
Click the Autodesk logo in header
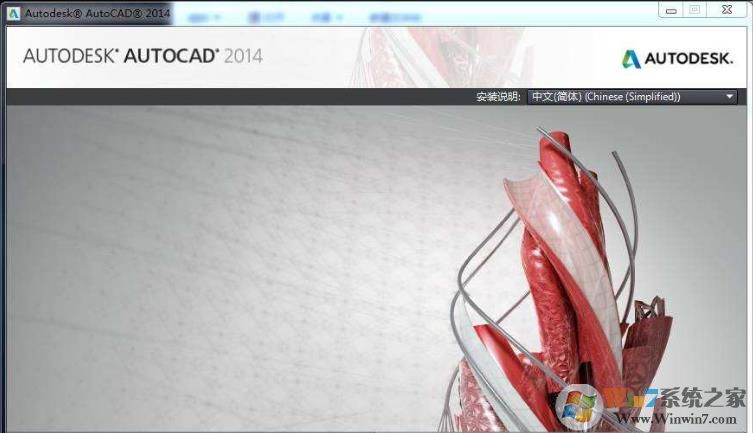click(x=677, y=59)
